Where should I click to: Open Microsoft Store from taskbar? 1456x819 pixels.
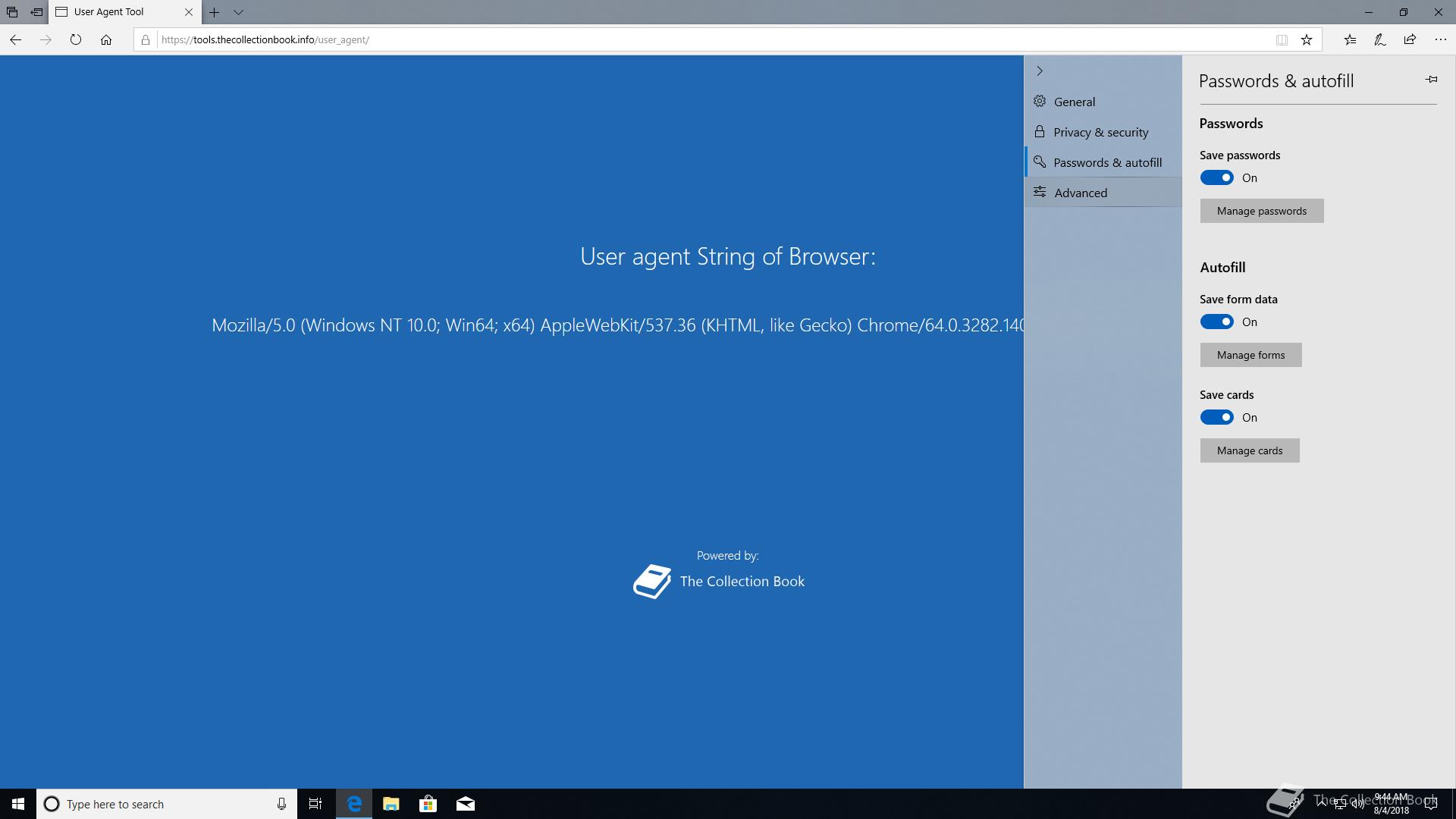click(428, 804)
